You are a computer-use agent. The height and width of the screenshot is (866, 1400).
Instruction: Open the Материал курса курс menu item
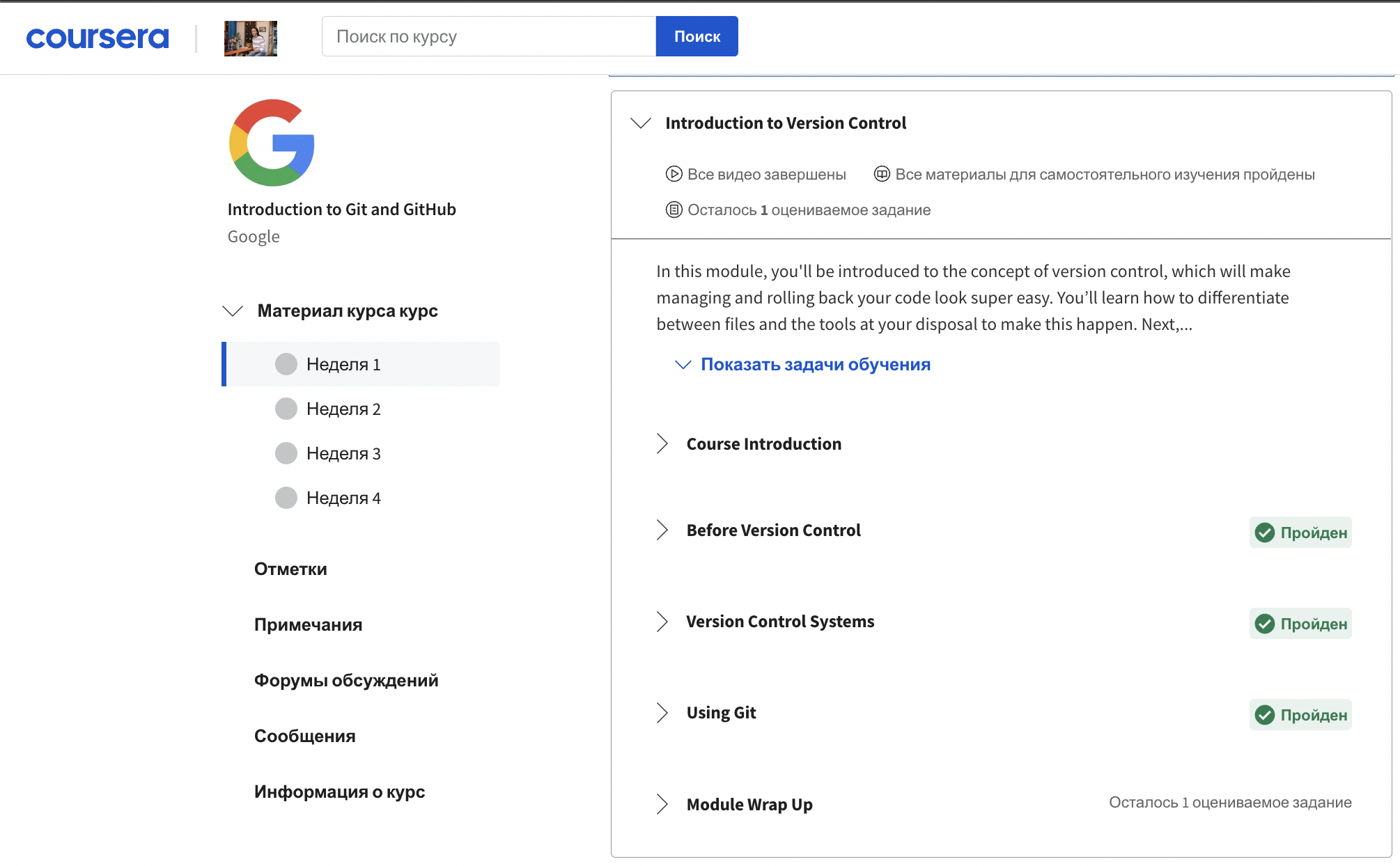pos(348,310)
